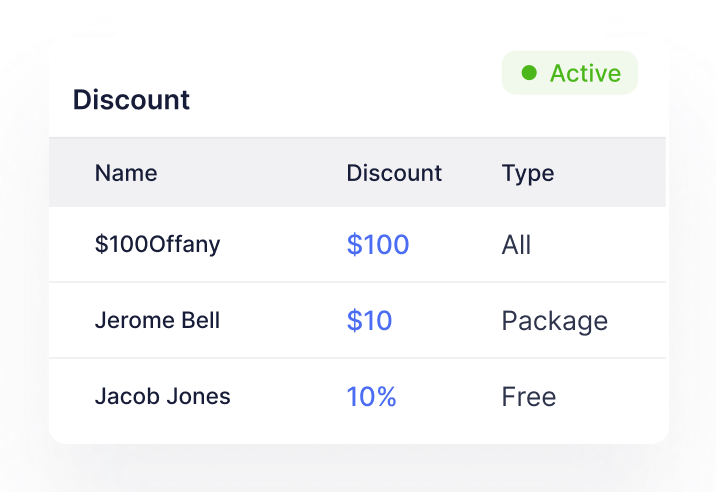This screenshot has height=492, width=716.
Task: Click the $10 discount value
Action: pyautogui.click(x=369, y=321)
